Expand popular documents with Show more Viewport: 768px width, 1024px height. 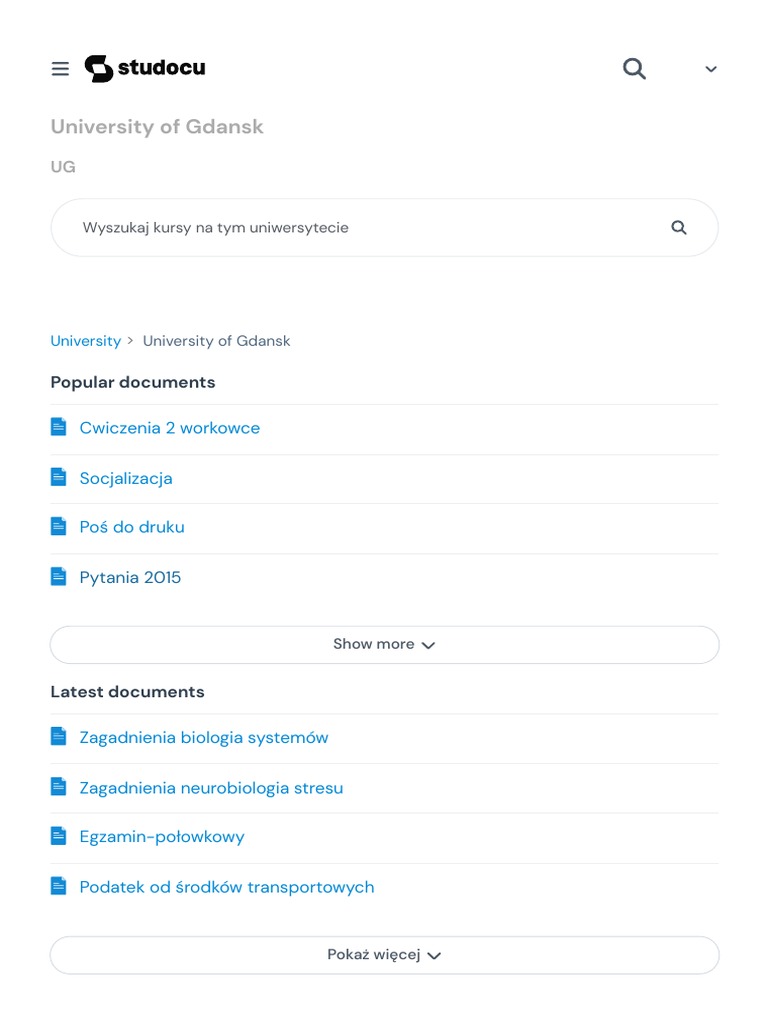(384, 645)
